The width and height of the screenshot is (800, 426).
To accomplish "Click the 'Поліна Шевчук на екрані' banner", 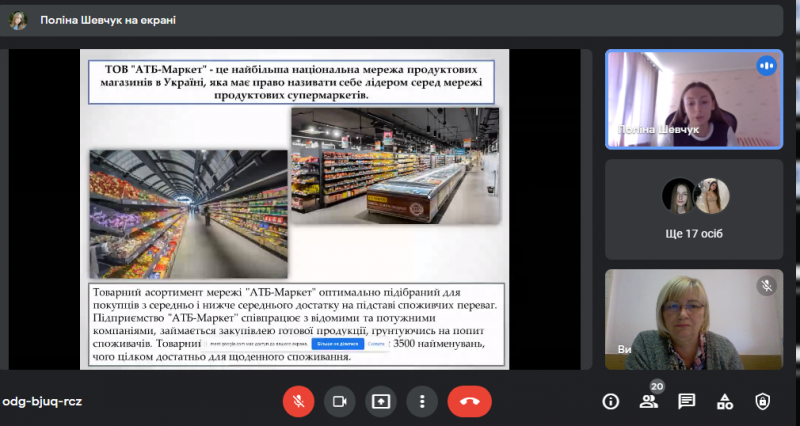I will pos(391,20).
